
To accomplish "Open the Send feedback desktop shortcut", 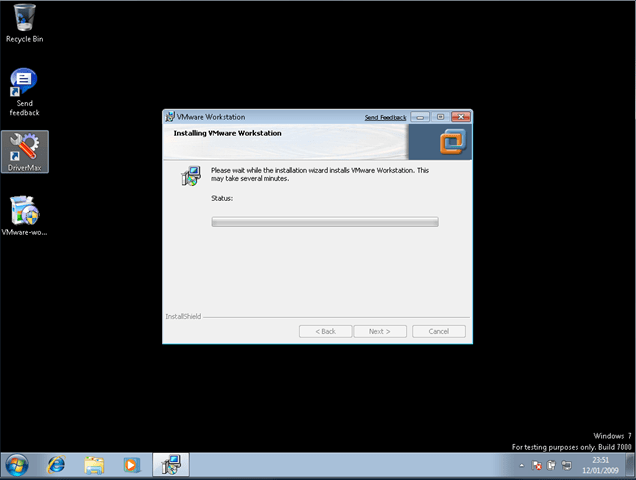I will [x=24, y=84].
